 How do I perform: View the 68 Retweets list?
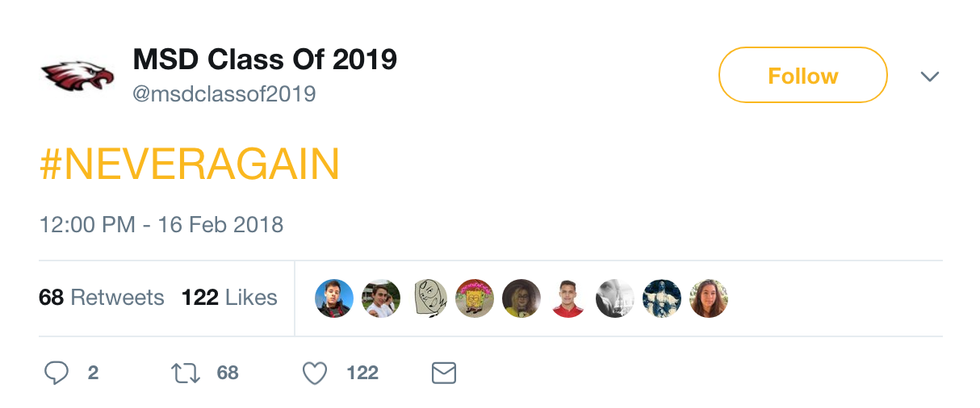[101, 298]
